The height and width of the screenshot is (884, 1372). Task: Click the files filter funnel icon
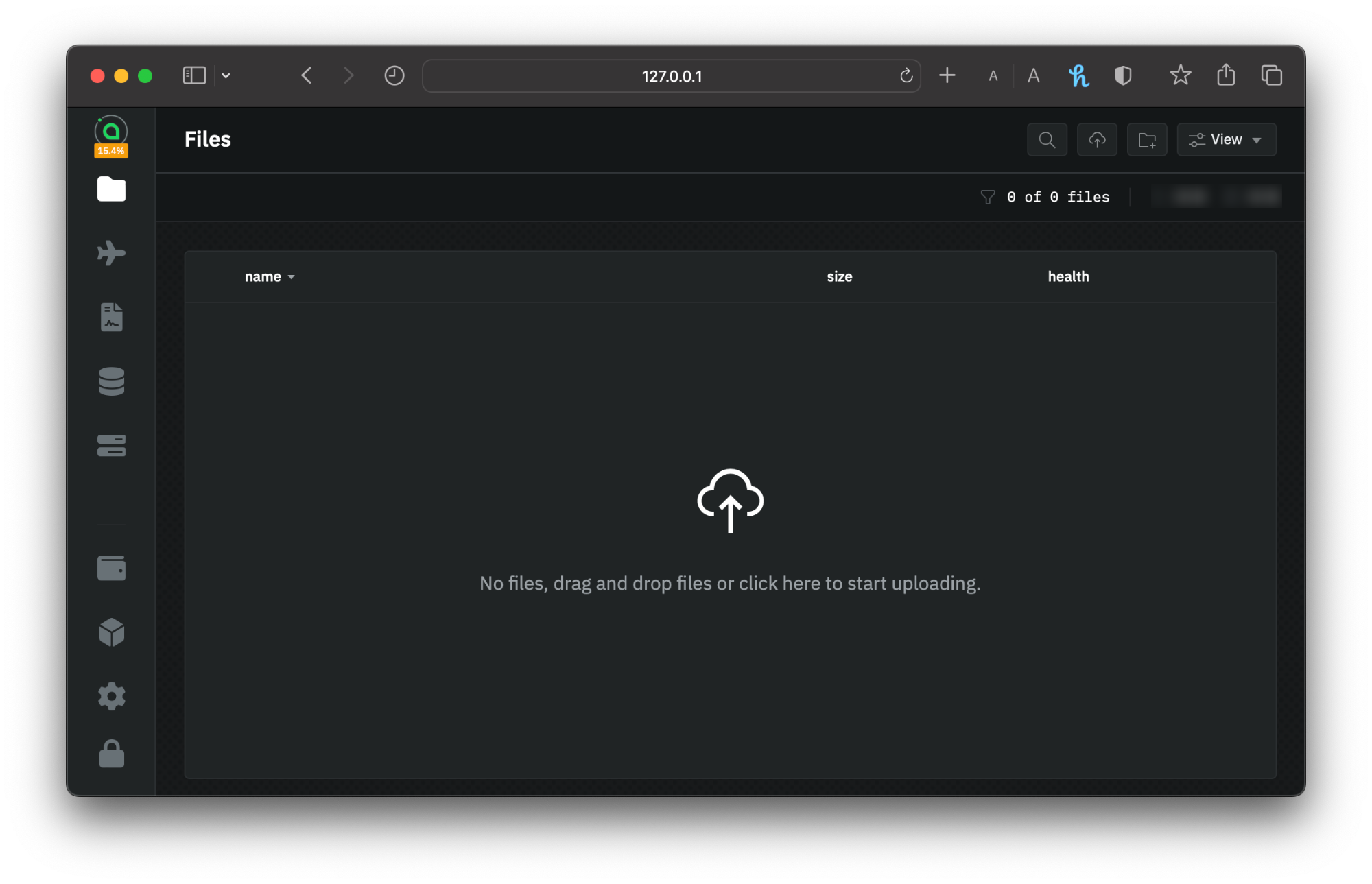coord(987,198)
